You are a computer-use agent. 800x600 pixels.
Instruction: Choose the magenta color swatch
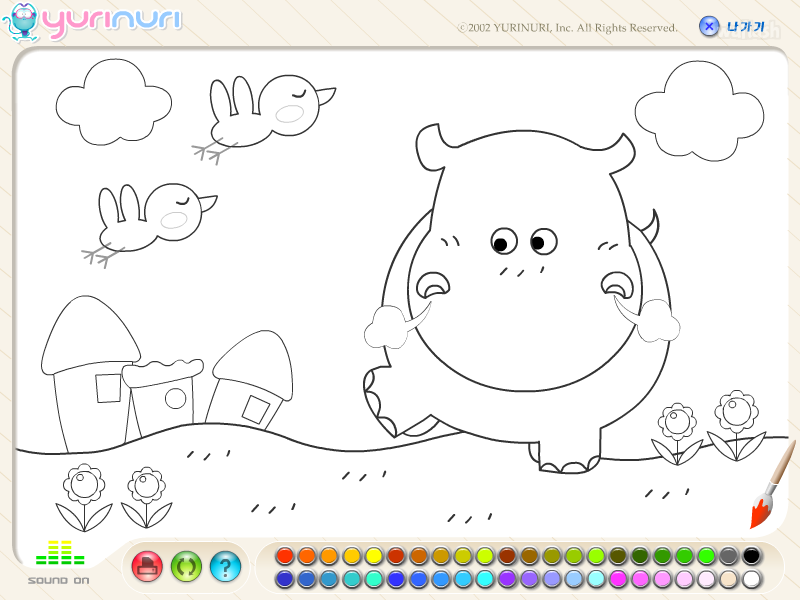tap(618, 579)
